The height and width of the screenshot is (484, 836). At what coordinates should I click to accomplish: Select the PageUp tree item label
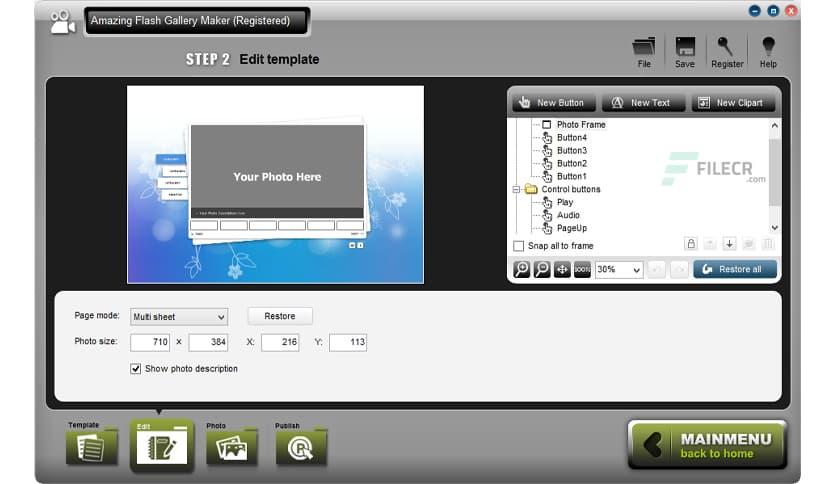(572, 228)
